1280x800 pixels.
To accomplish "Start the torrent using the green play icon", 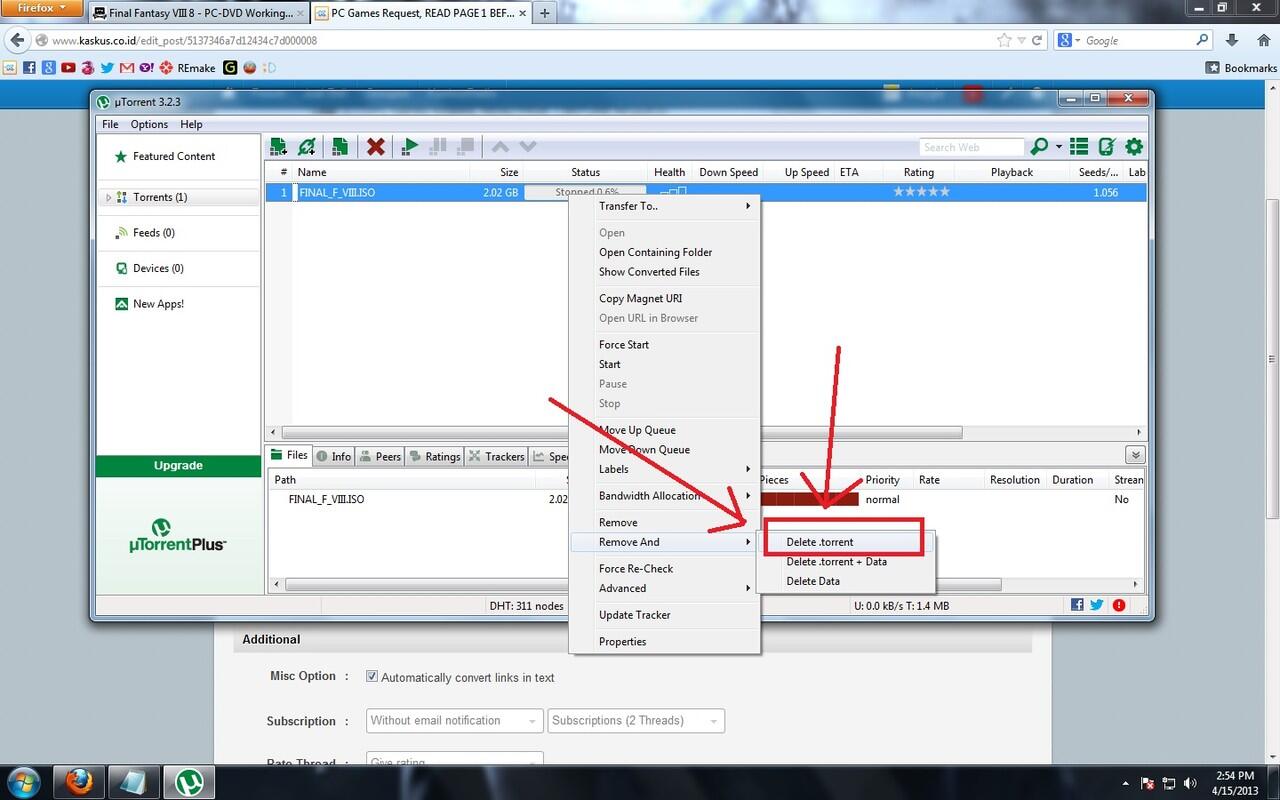I will (409, 146).
